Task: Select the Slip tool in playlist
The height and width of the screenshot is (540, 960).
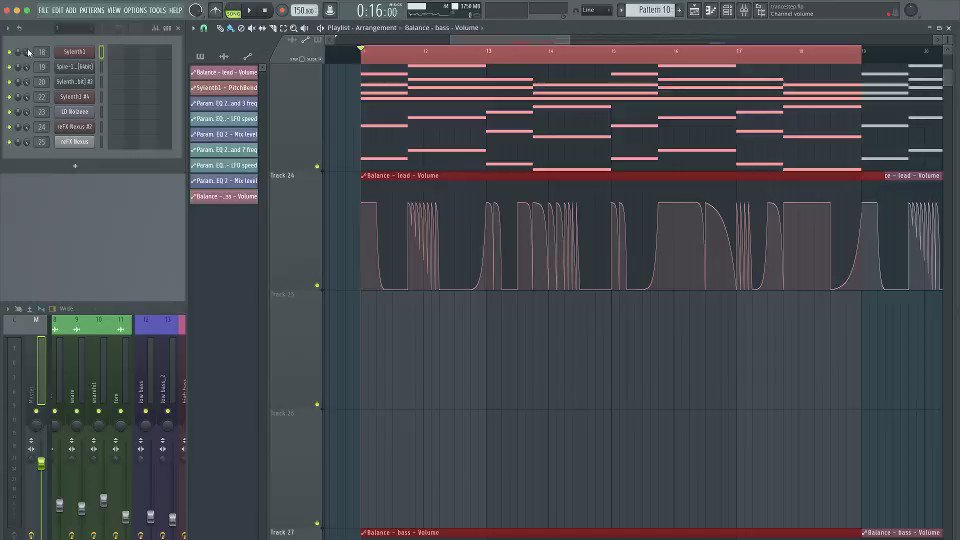Action: 263,28
